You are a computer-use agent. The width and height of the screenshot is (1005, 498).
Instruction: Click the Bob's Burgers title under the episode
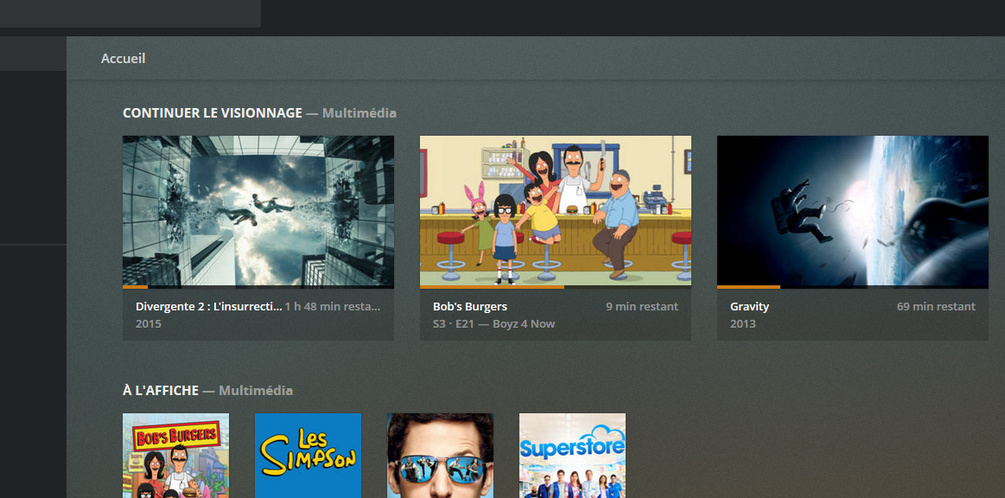(x=470, y=306)
